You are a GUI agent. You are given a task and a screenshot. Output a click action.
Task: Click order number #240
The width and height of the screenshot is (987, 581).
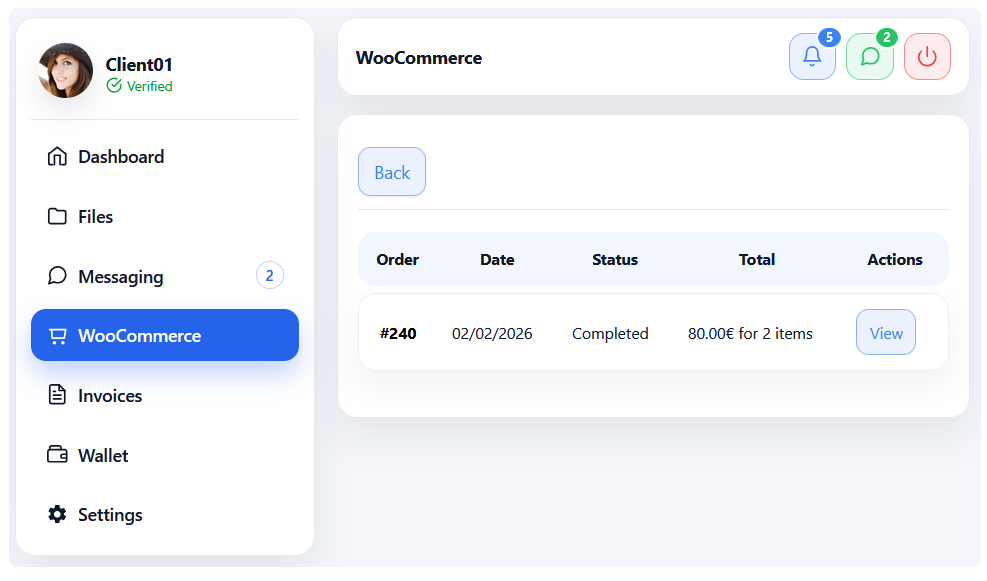coord(398,334)
